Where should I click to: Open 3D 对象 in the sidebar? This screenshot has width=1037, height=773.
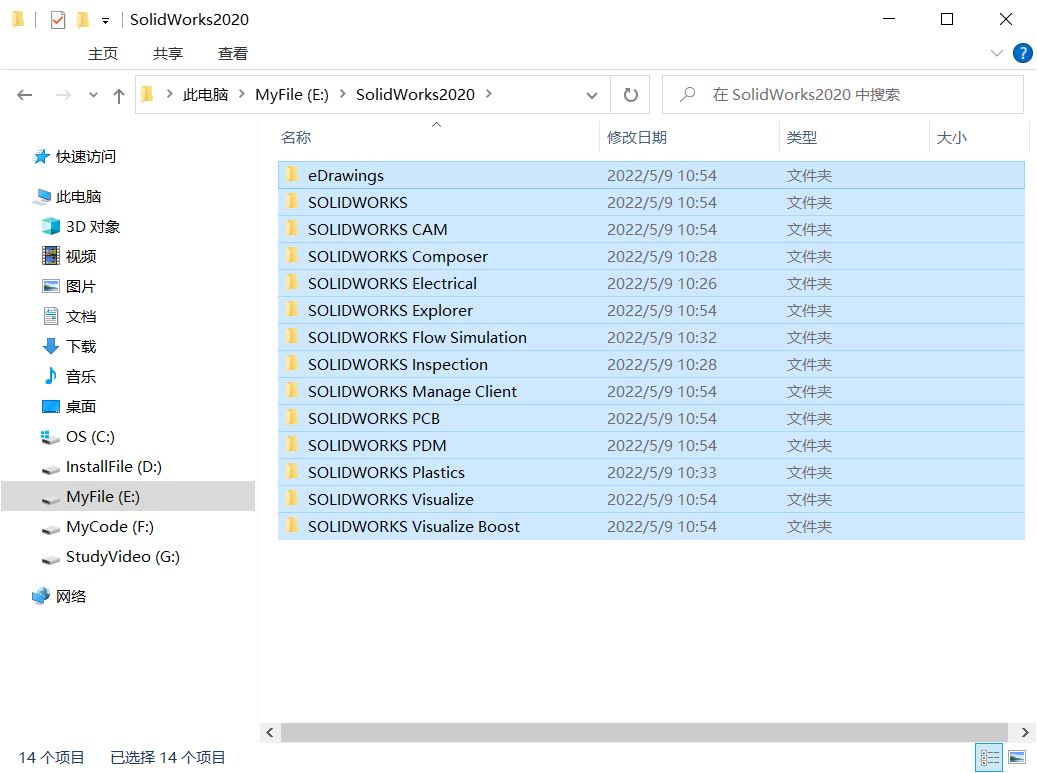click(x=93, y=227)
